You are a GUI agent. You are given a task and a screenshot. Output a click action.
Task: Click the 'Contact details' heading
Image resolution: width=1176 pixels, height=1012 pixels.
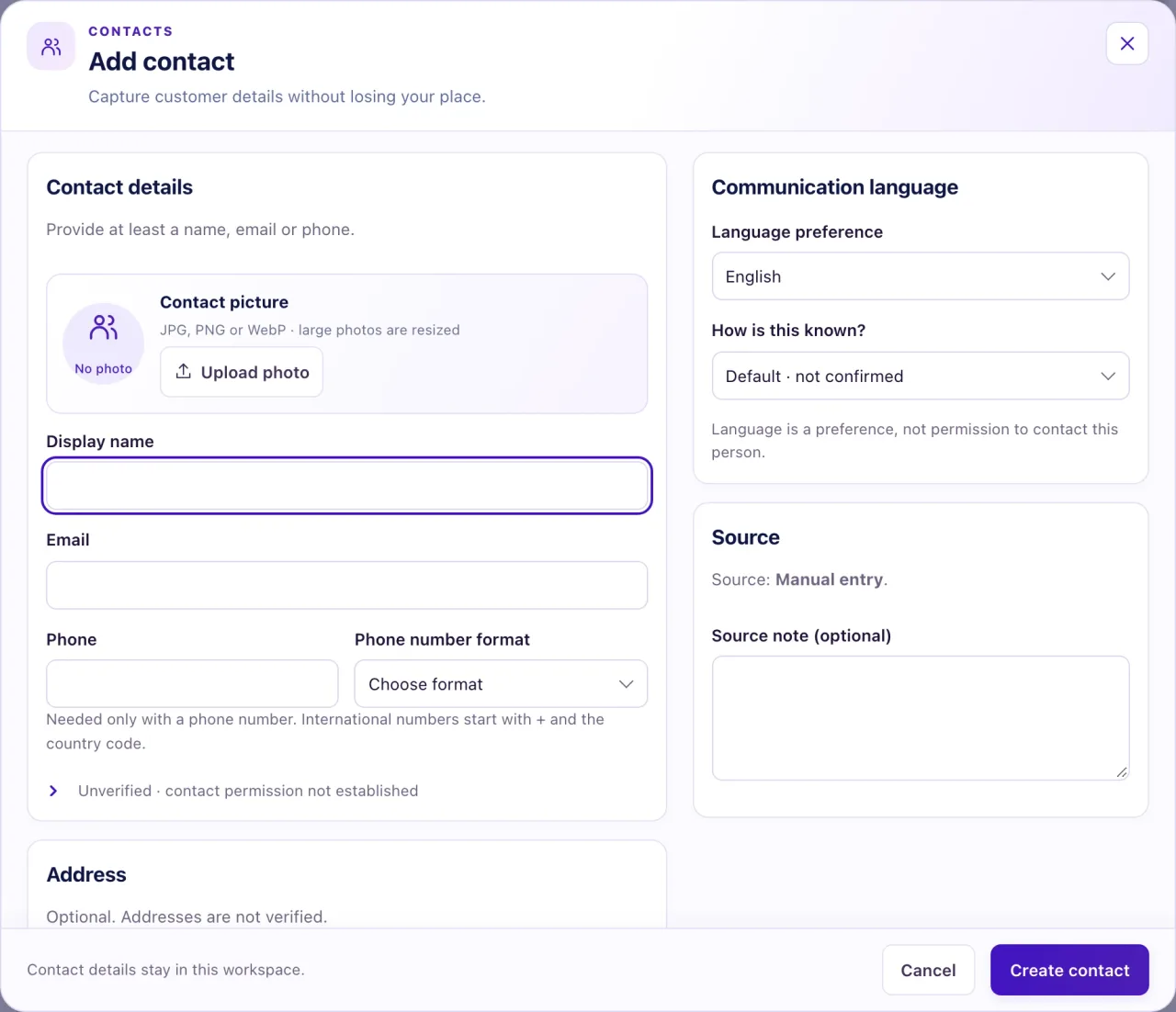pos(119,187)
